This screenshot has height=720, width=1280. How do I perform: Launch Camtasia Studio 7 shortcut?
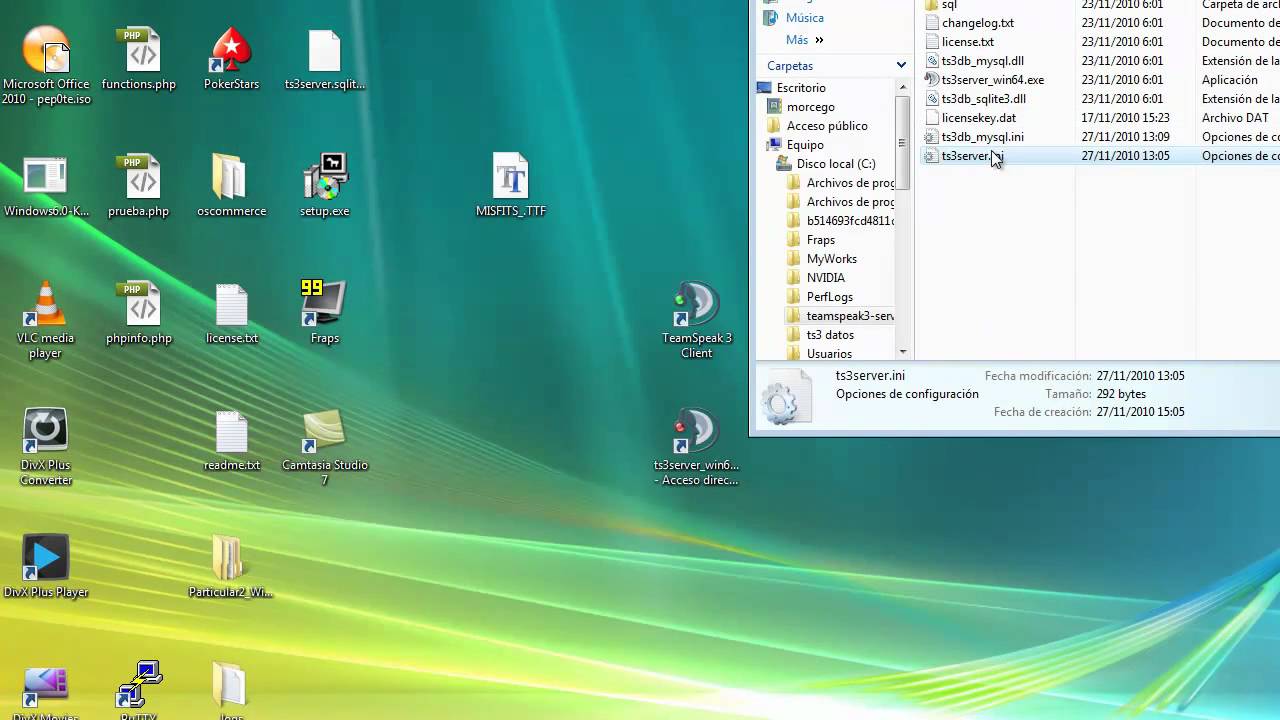[x=325, y=447]
